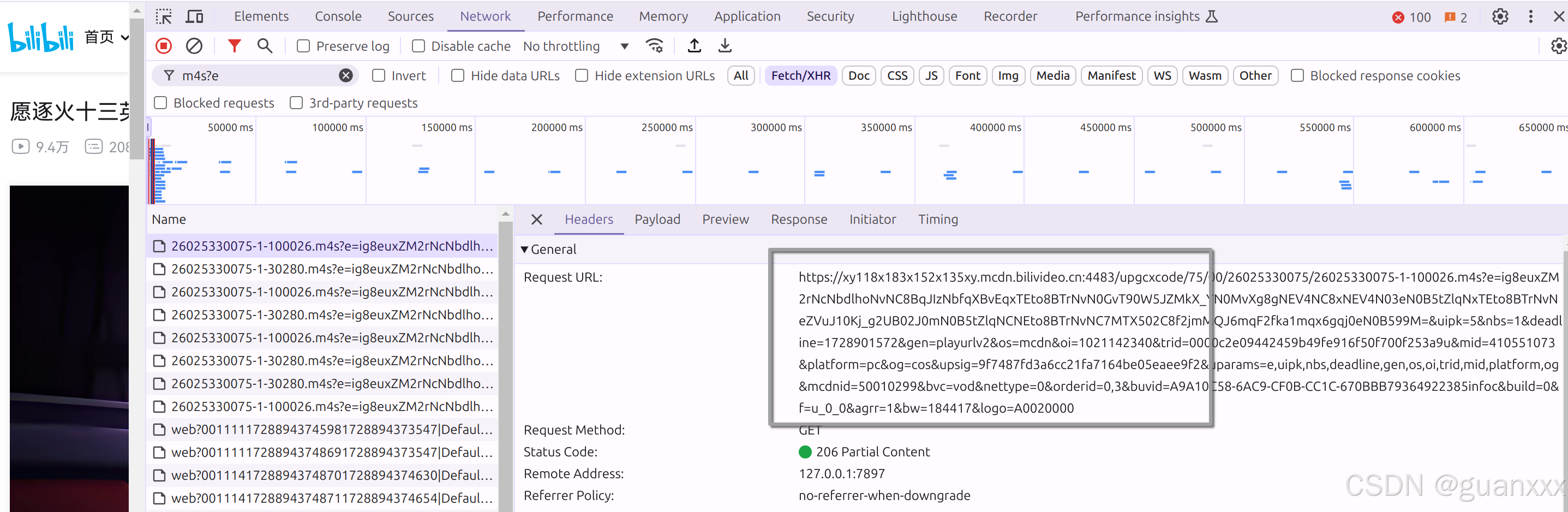Click the request list scrollbar

pyautogui.click(x=505, y=365)
